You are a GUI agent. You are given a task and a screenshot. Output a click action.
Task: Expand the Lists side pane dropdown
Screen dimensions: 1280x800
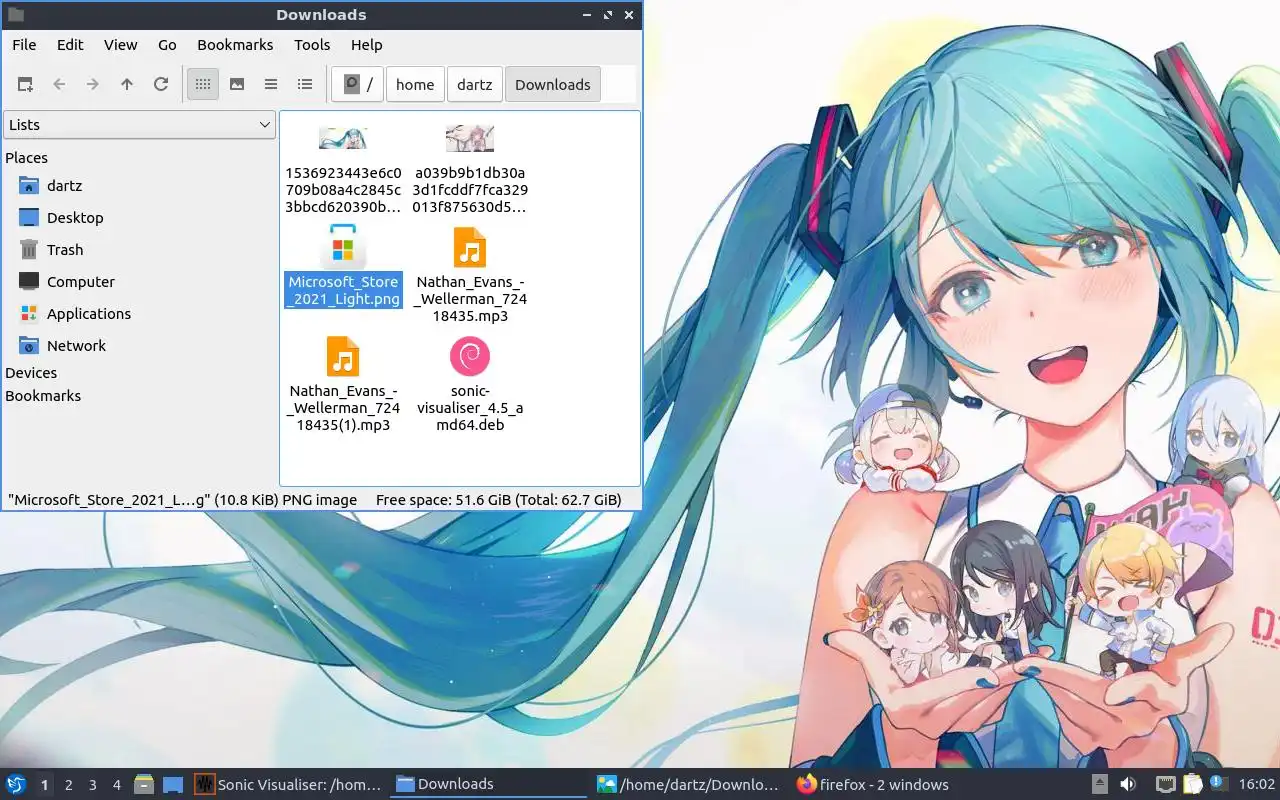(140, 125)
